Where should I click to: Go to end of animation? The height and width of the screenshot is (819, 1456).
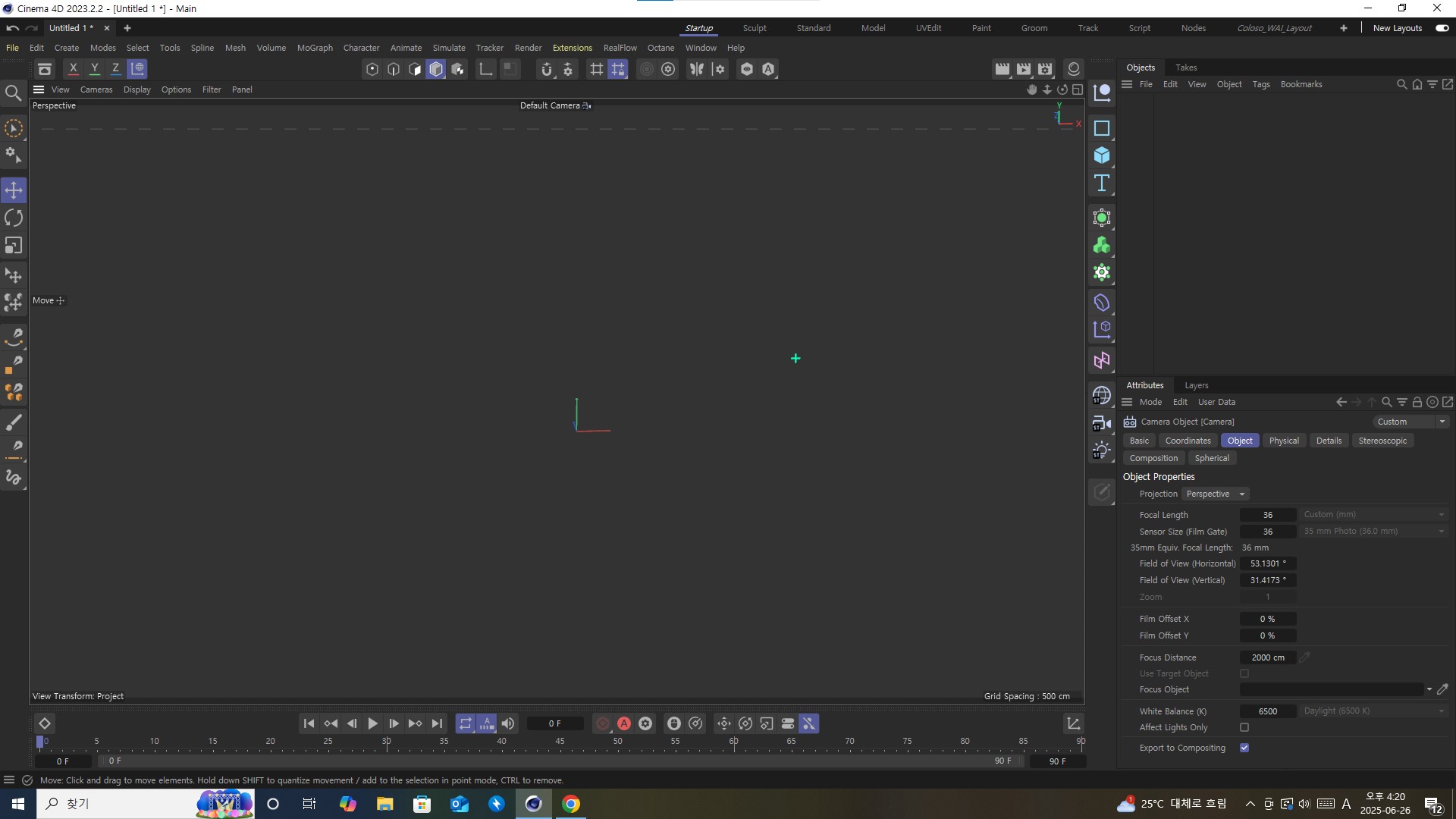437,724
